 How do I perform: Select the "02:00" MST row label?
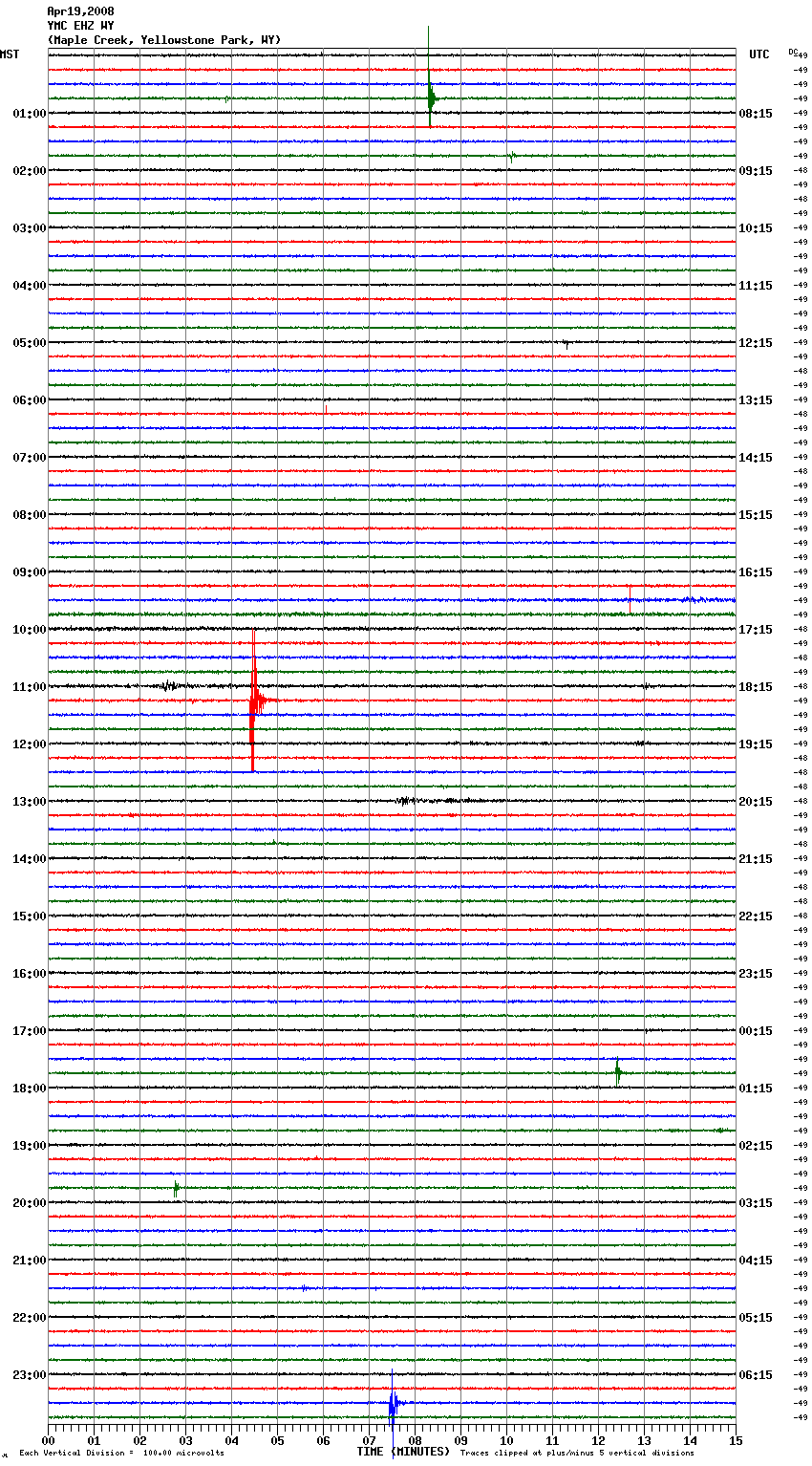tap(29, 171)
